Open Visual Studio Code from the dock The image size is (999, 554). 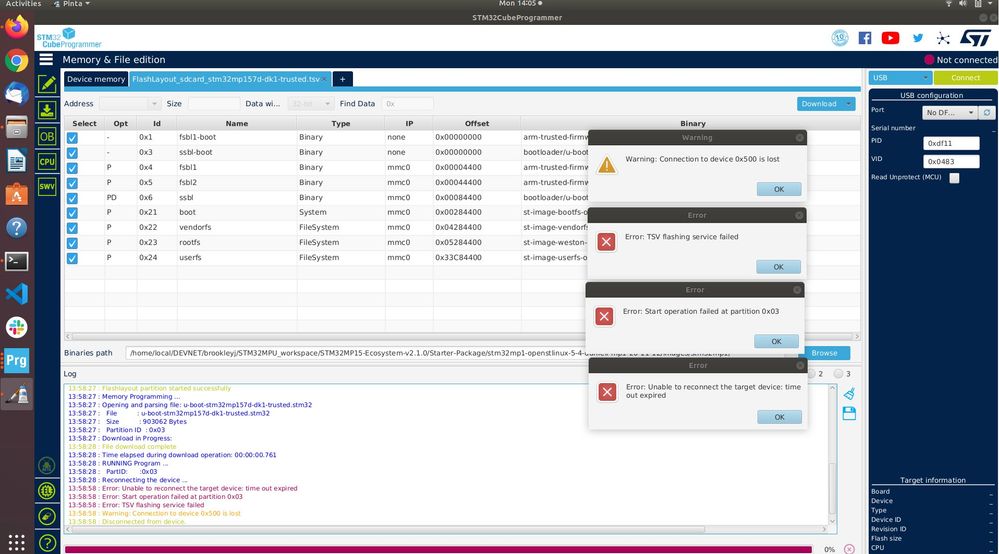point(17,294)
